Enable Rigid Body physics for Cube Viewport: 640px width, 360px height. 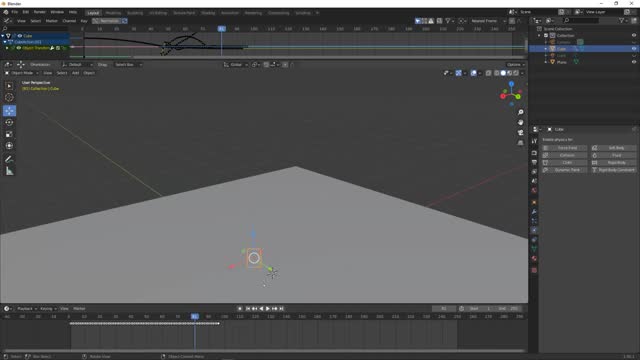[x=613, y=162]
